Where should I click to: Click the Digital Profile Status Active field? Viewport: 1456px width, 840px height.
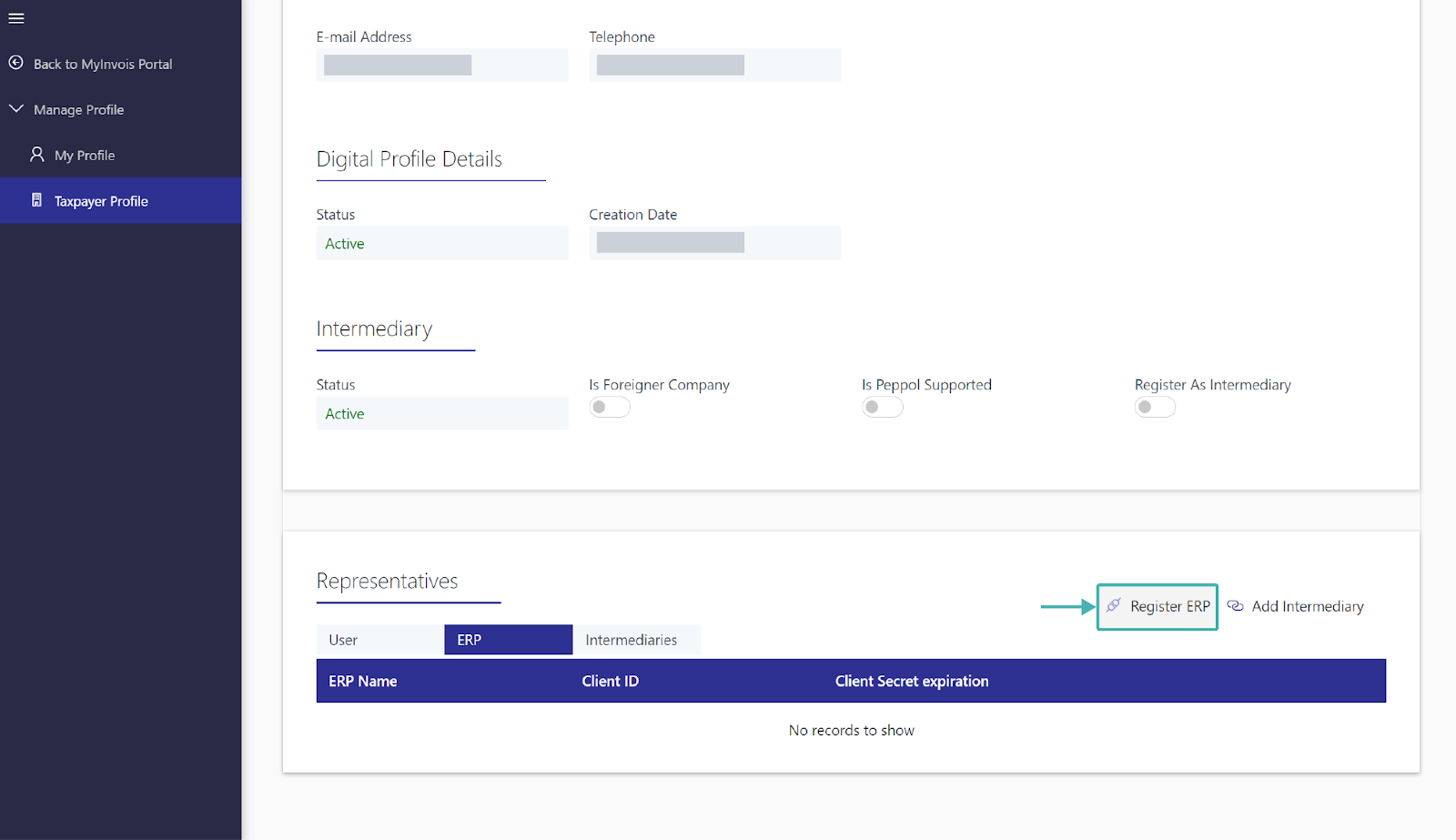pos(442,243)
